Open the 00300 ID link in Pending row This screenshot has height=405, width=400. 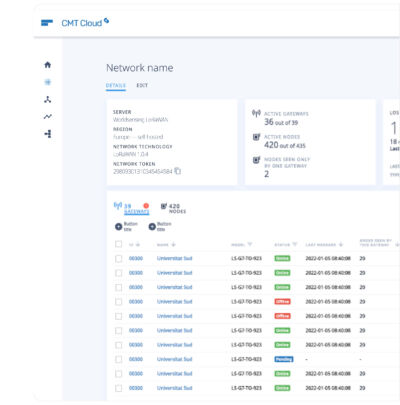click(x=136, y=359)
